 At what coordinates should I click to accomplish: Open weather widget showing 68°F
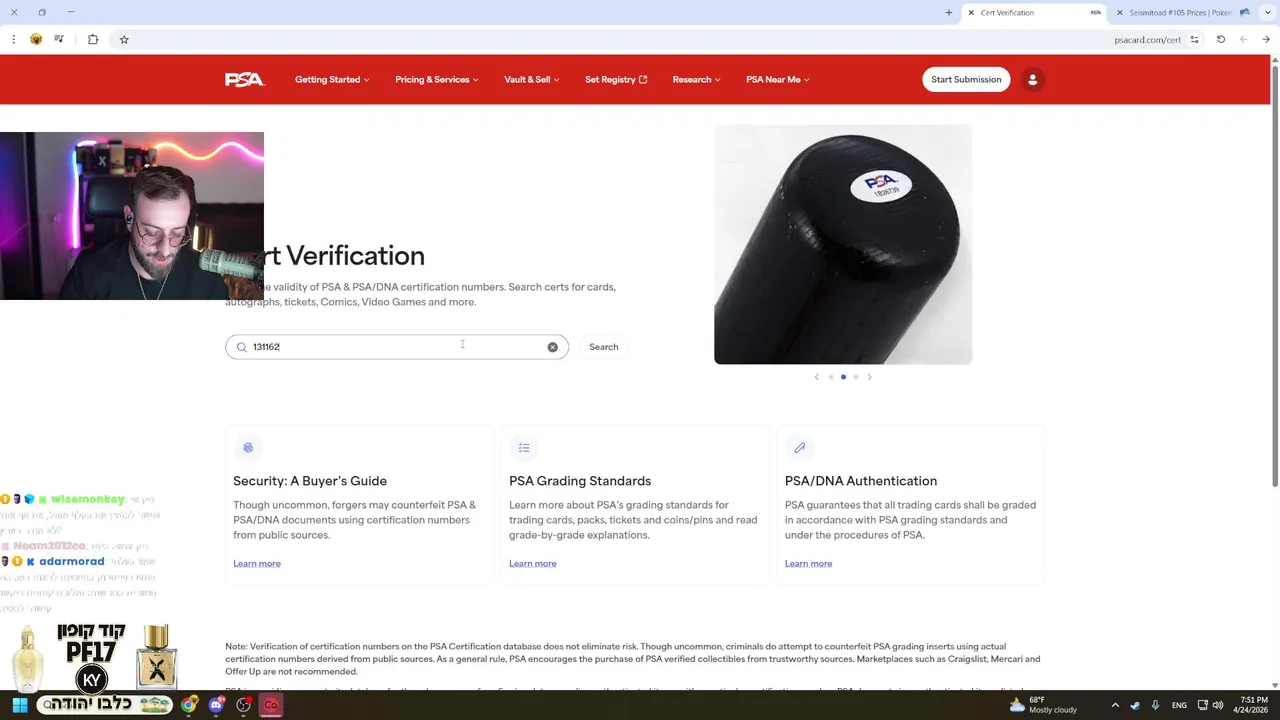pos(1043,705)
